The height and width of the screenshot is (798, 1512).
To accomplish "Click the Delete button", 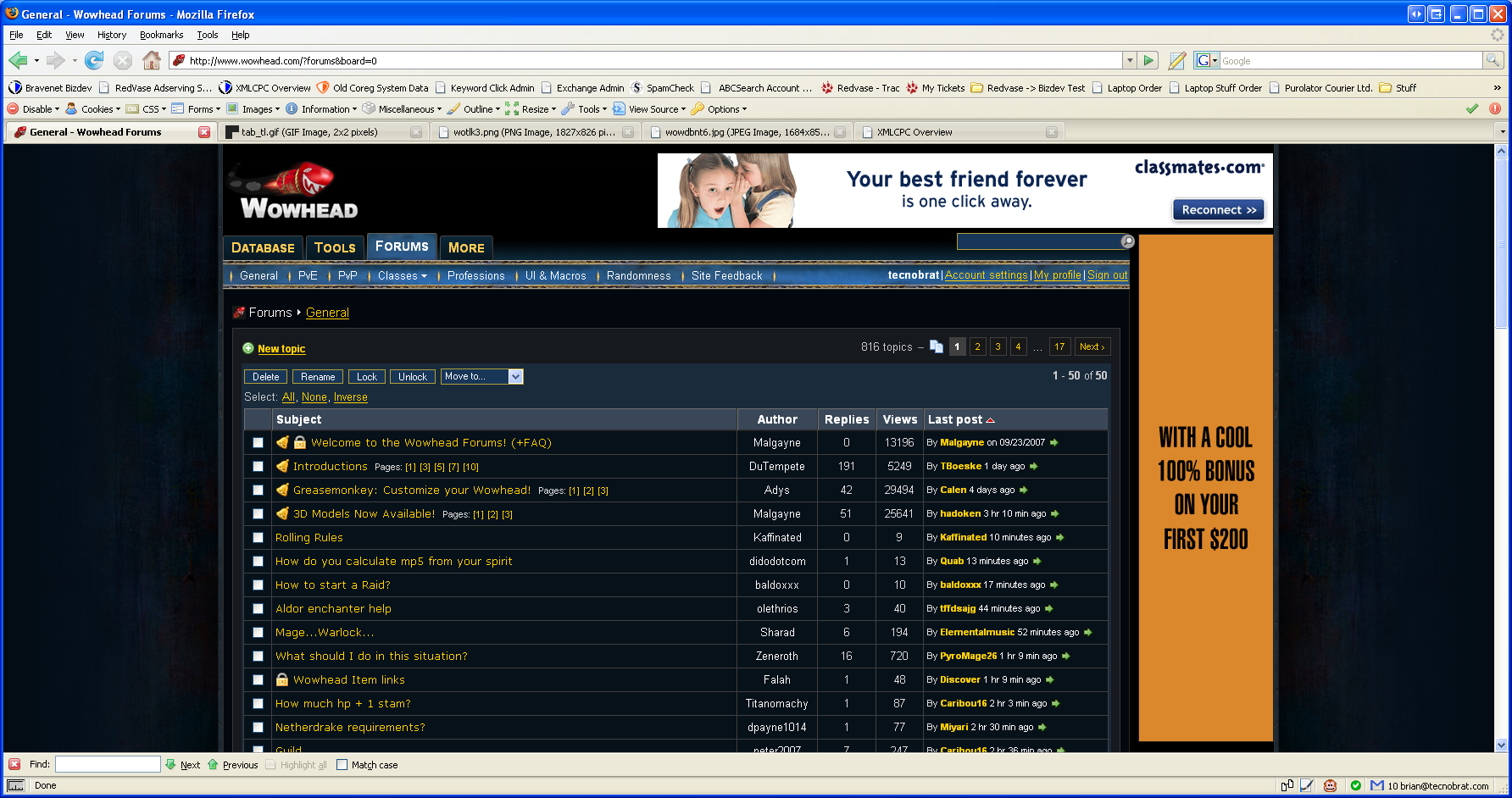I will (265, 376).
